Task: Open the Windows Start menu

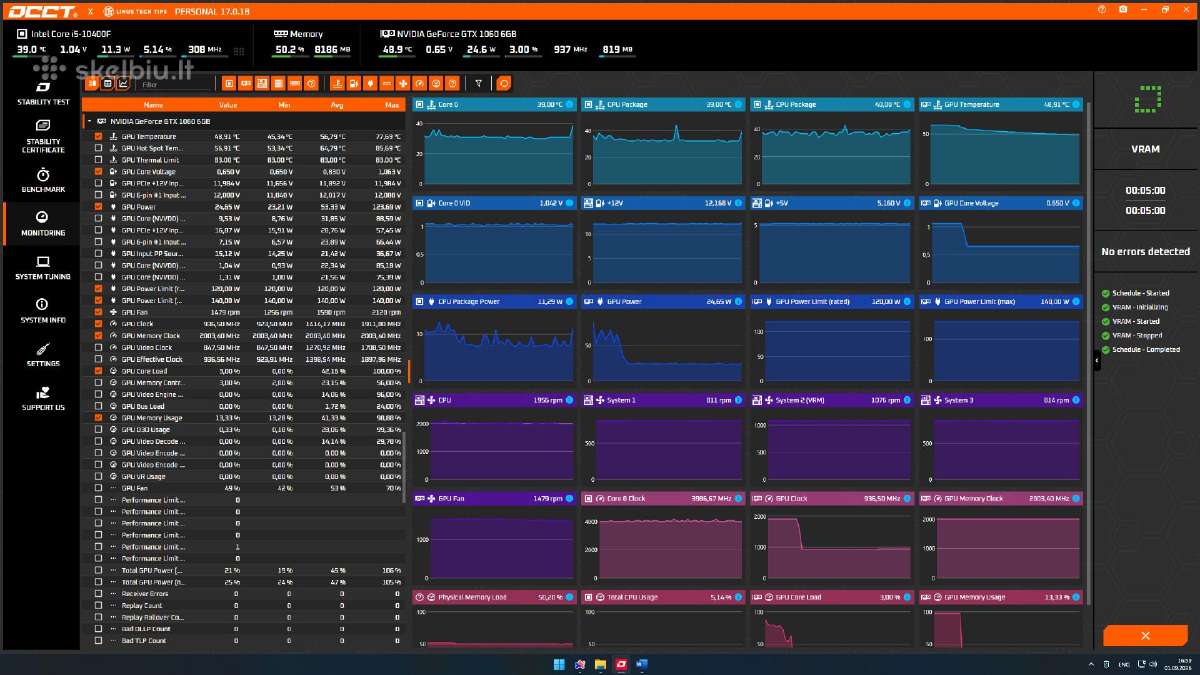Action: pos(559,664)
